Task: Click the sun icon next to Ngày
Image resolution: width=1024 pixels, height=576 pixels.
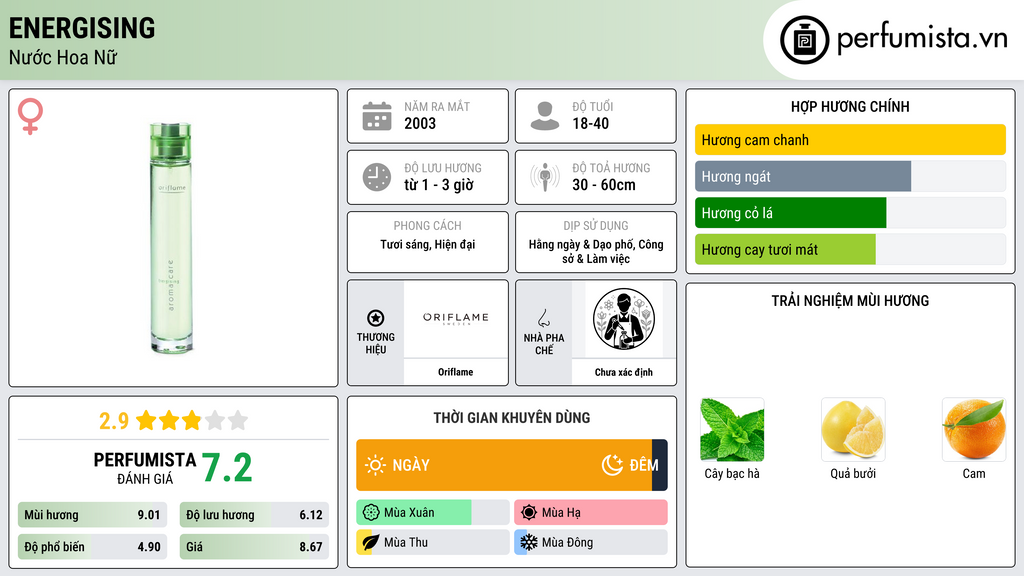Action: [x=375, y=465]
